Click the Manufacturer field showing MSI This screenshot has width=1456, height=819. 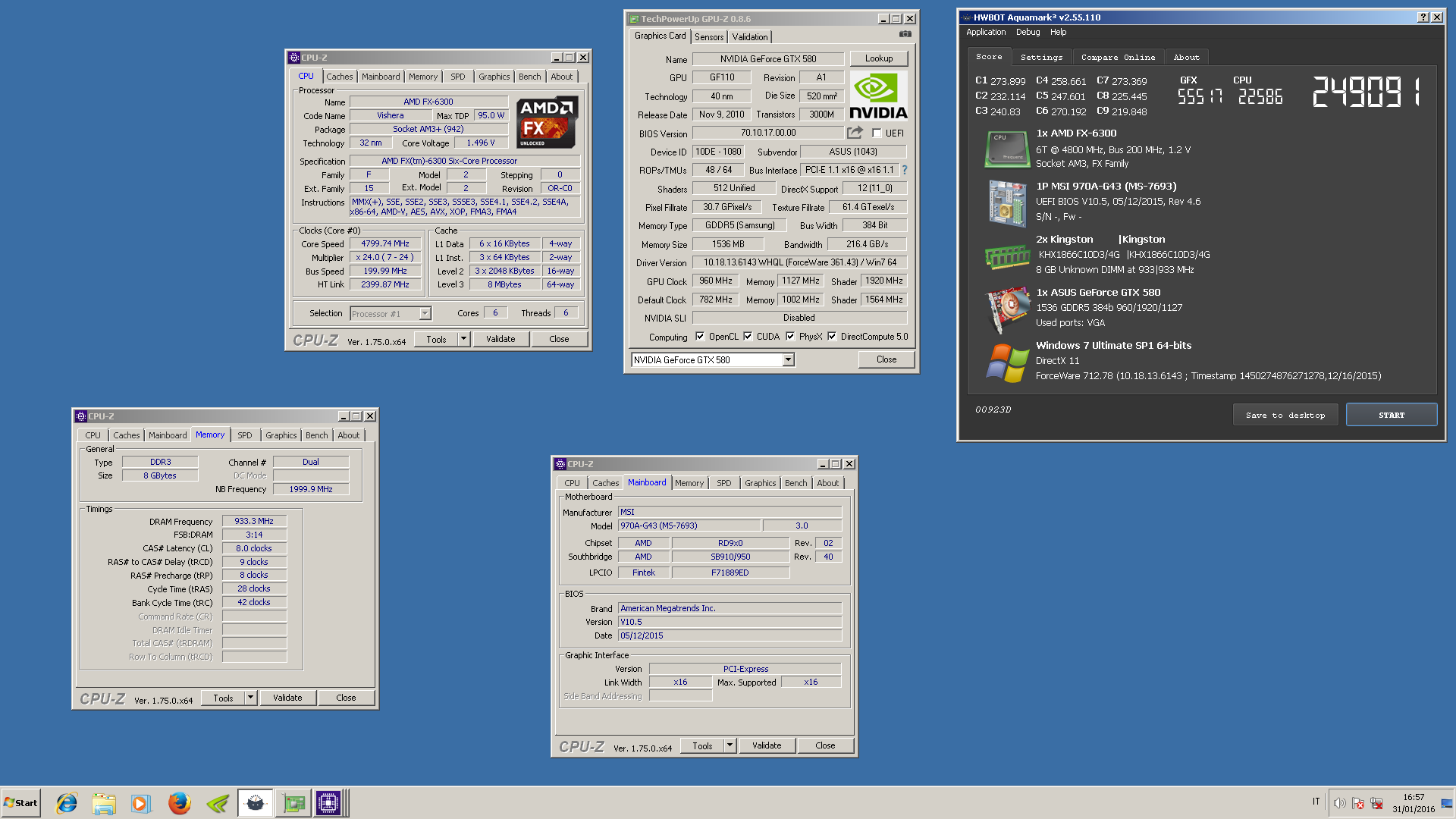click(x=730, y=513)
